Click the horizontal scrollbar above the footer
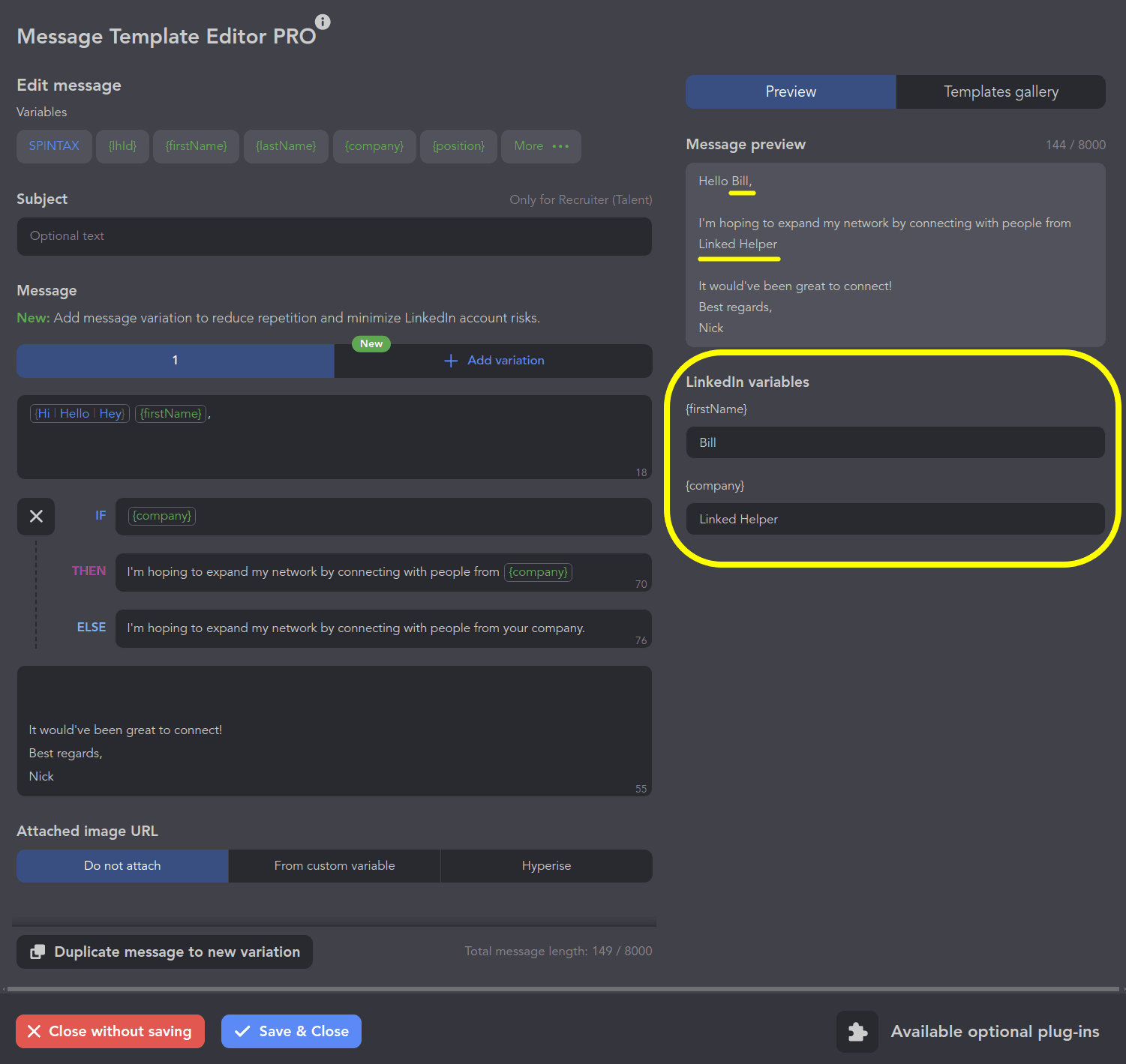 click(x=563, y=989)
